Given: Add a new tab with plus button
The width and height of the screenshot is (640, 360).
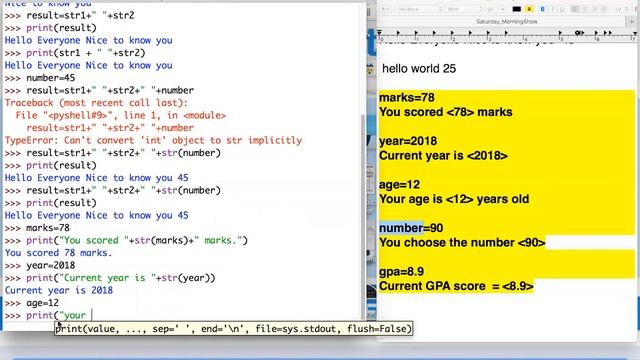Looking at the screenshot, I should click(x=632, y=22).
